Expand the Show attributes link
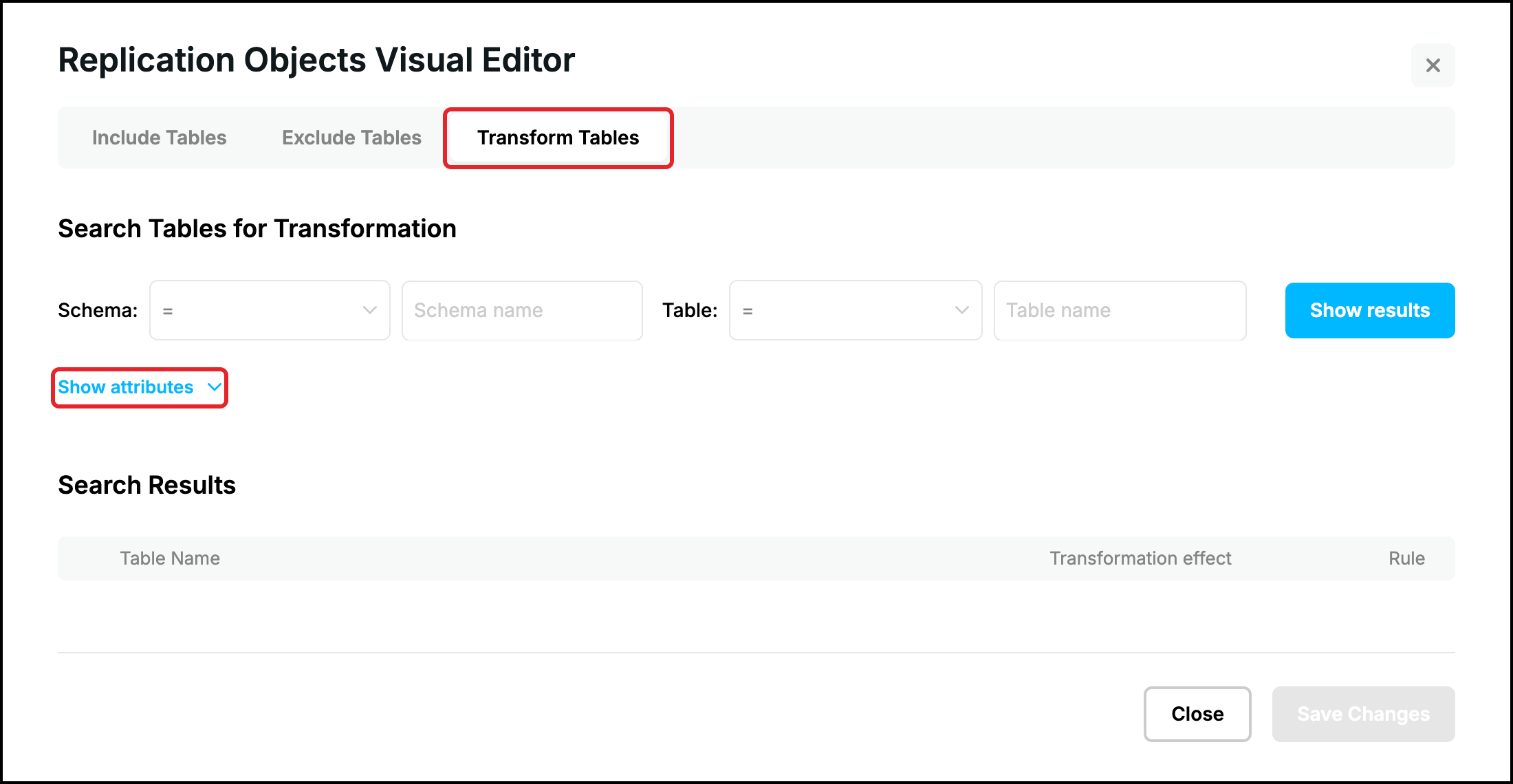This screenshot has width=1513, height=784. point(139,387)
